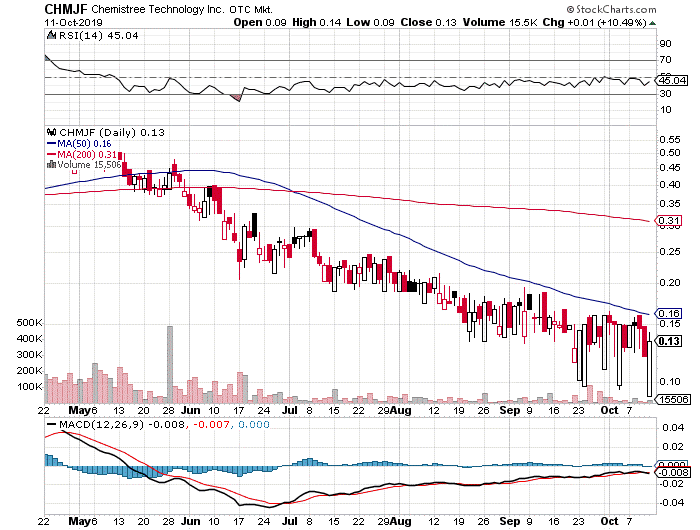Viewport: 700px width, 530px height.
Task: Click the 0.16 MA(50) value tag on the price axis
Action: [x=669, y=313]
